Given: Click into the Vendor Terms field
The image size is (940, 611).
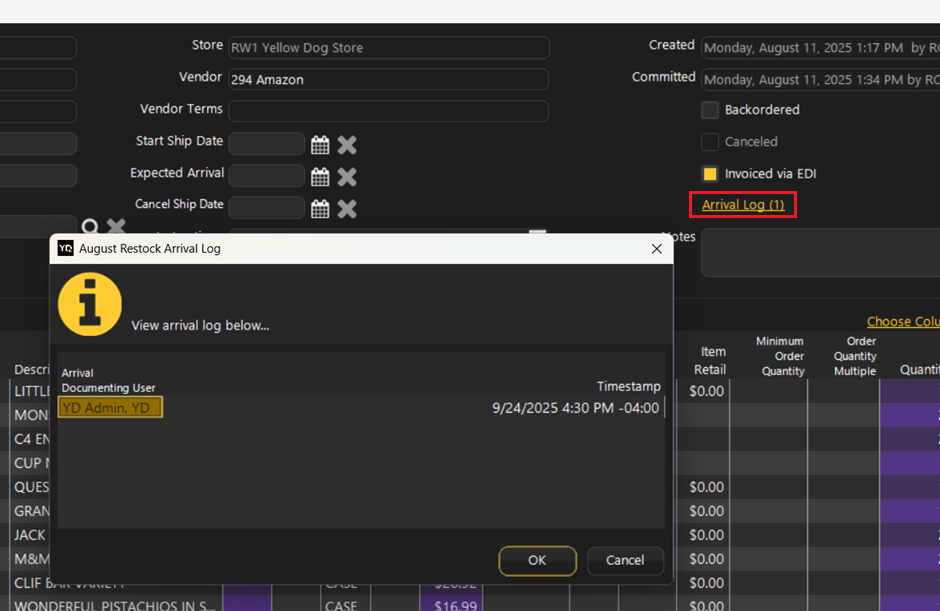Looking at the screenshot, I should click(x=388, y=111).
